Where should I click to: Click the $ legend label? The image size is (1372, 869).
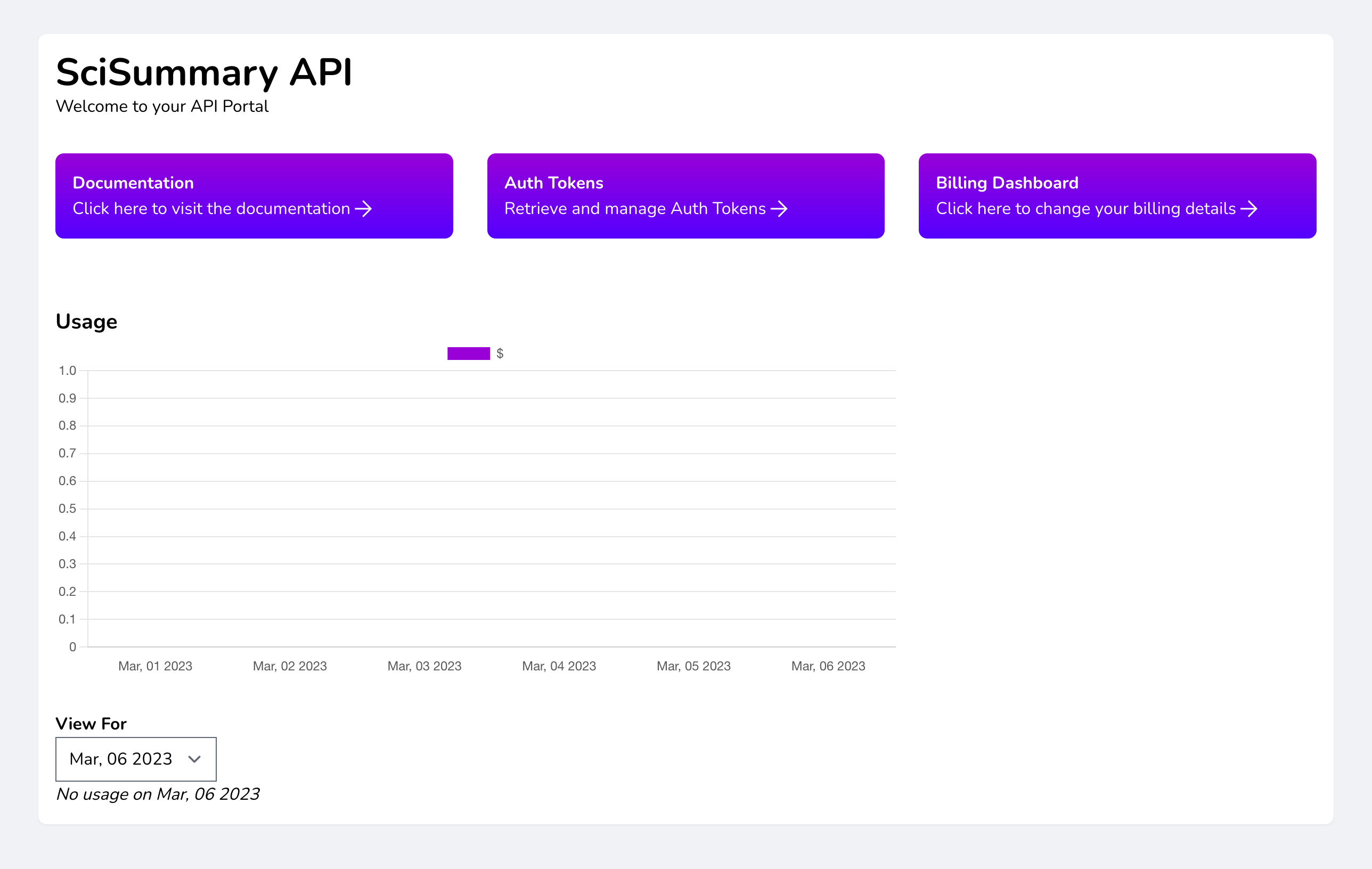click(x=500, y=354)
